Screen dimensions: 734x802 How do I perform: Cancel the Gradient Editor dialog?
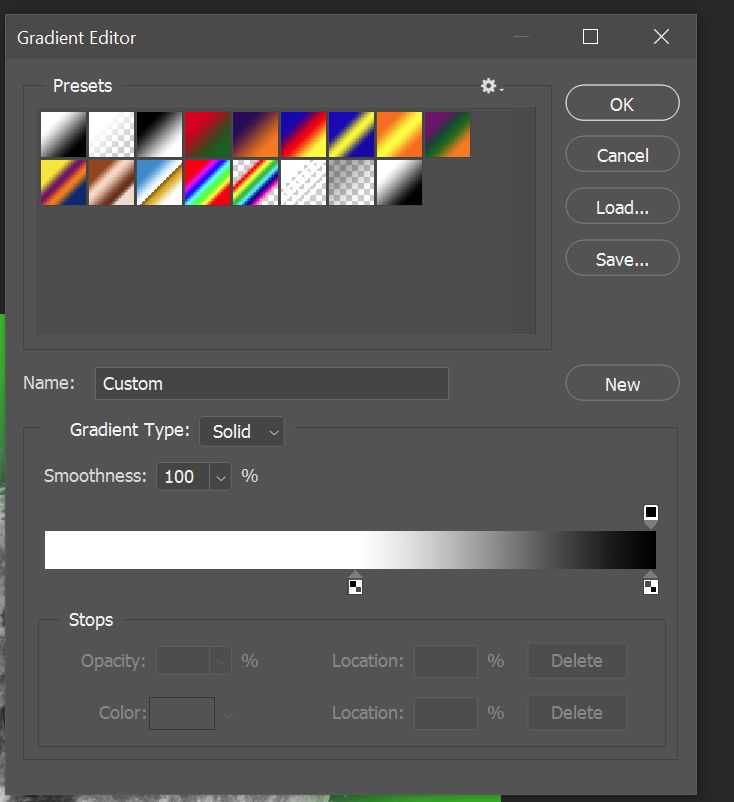[x=622, y=154]
